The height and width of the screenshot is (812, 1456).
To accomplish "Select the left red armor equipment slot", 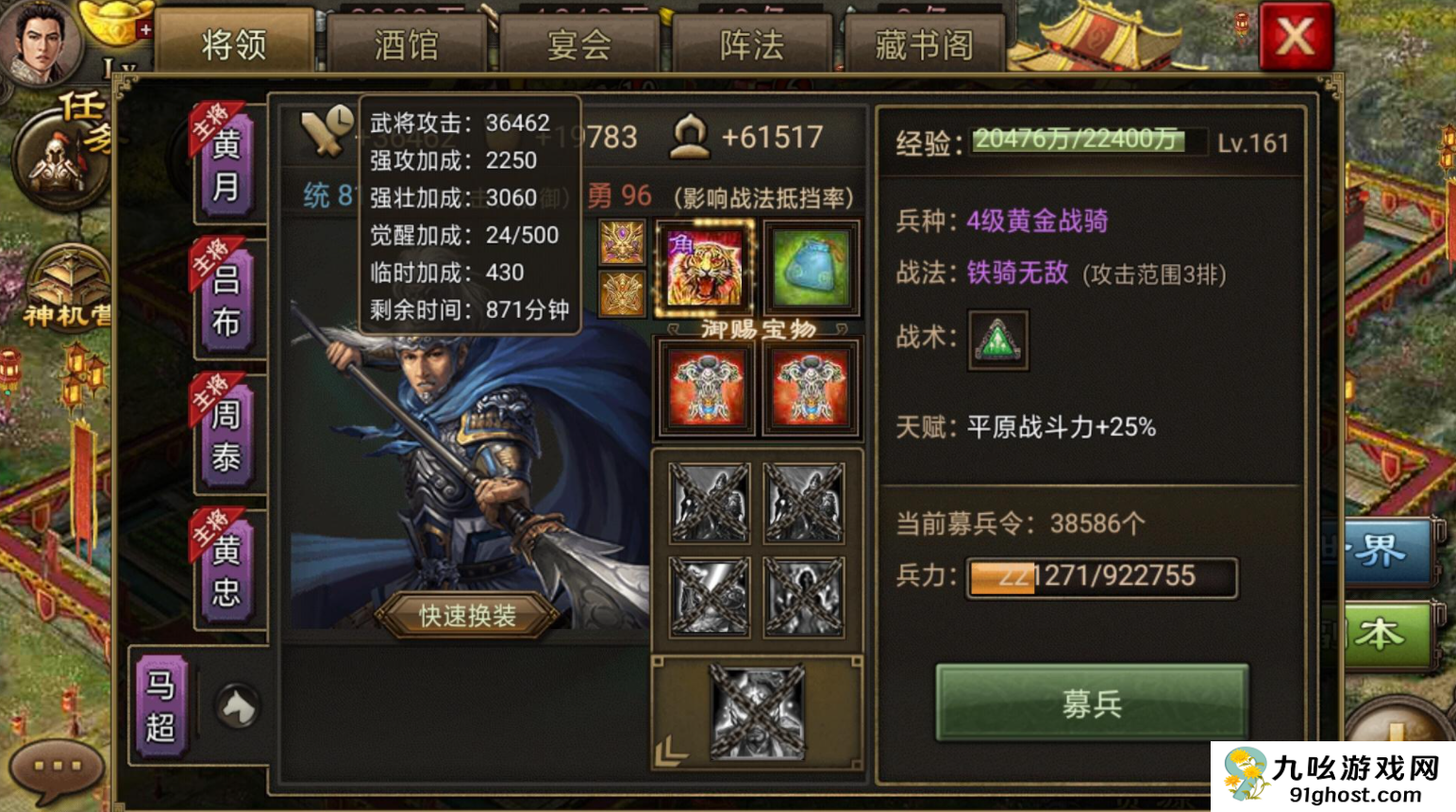I will click(x=705, y=388).
